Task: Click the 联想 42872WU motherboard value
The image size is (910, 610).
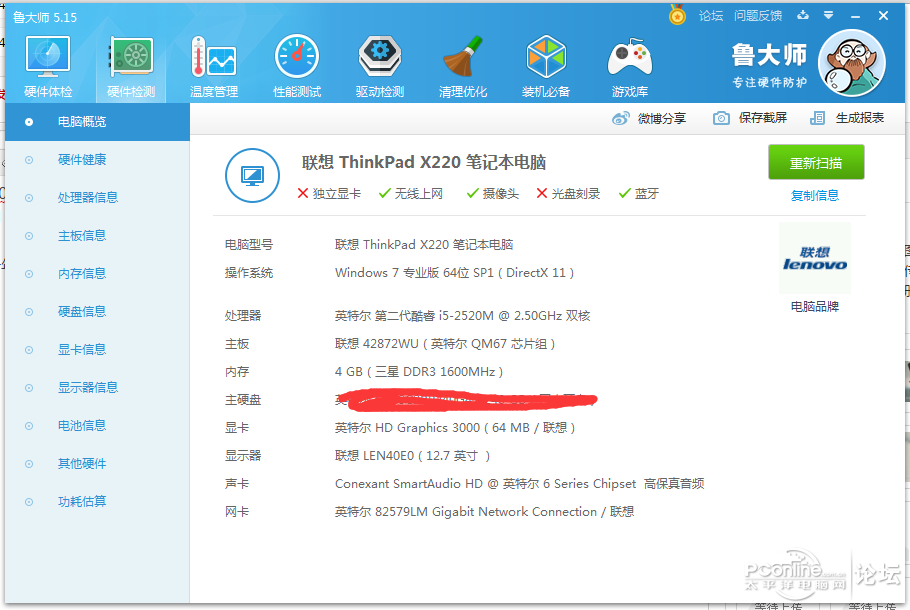Action: [445, 344]
